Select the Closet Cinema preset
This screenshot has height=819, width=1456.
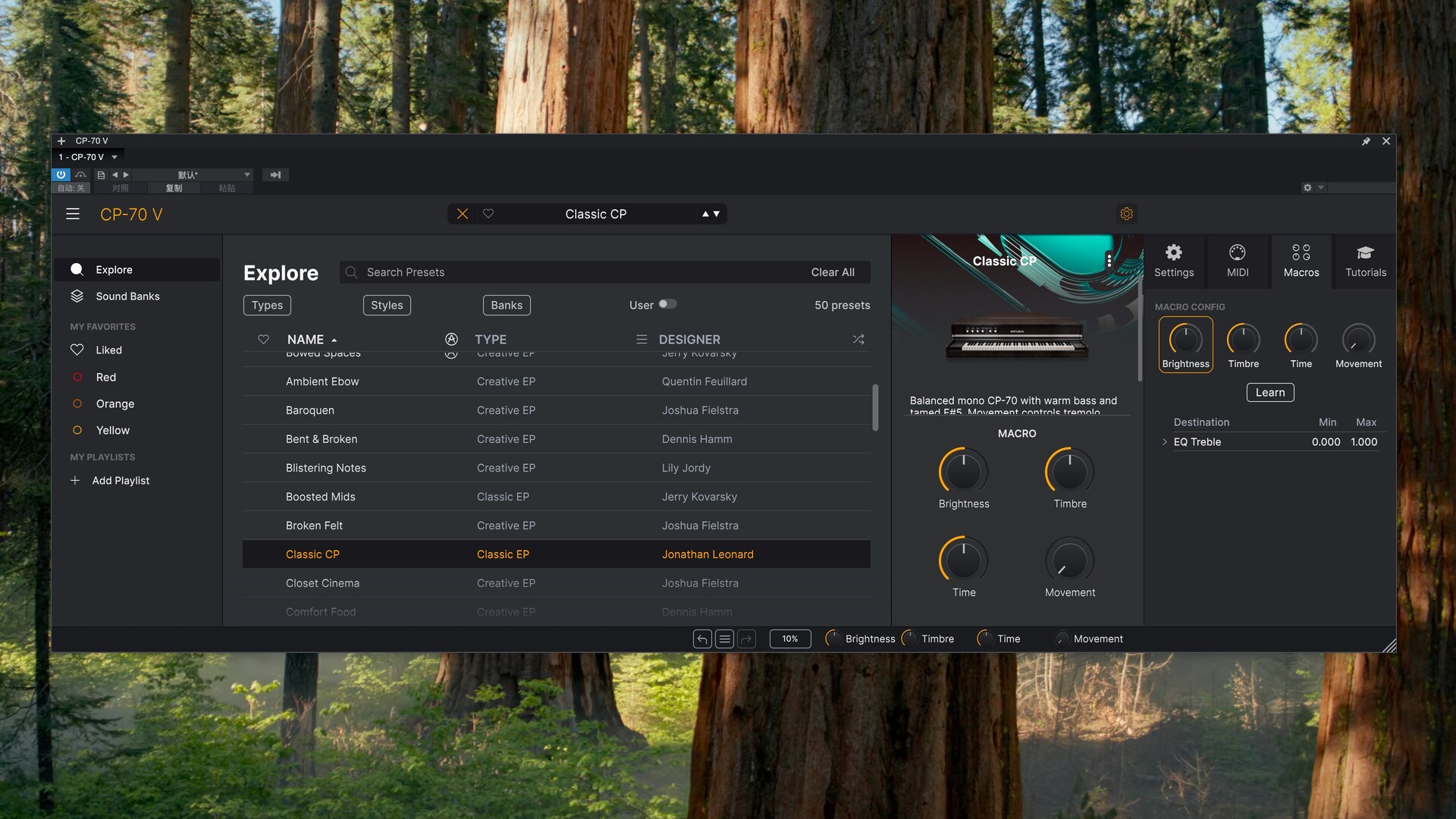pos(557,583)
